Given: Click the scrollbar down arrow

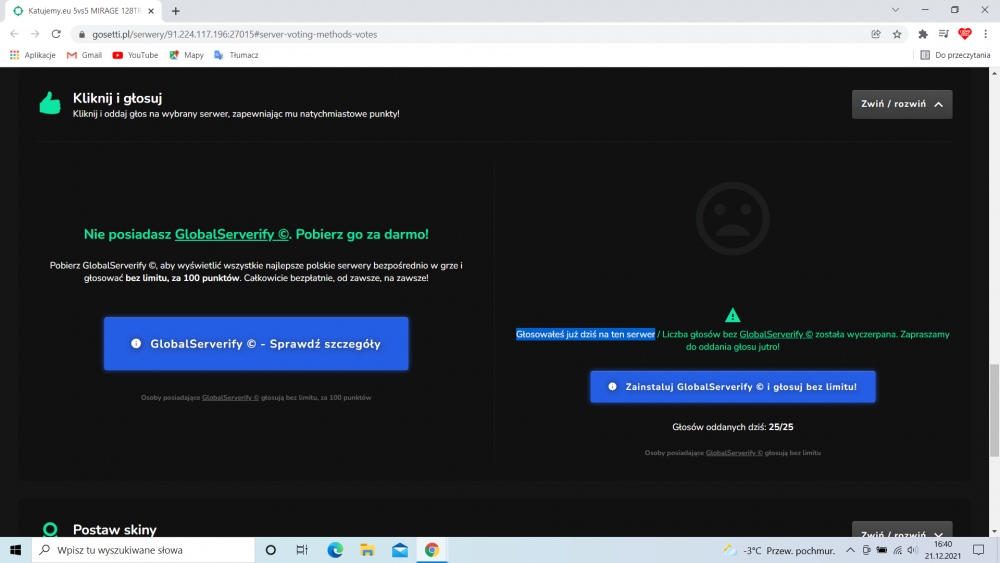Looking at the screenshot, I should point(994,532).
